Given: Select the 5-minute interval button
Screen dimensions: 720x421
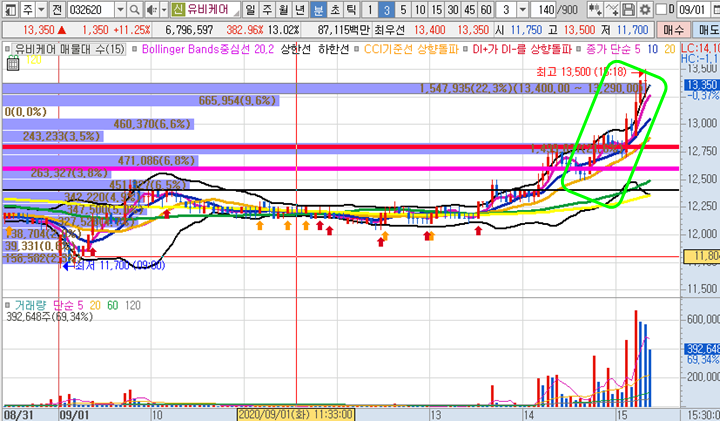Looking at the screenshot, I should [403, 9].
